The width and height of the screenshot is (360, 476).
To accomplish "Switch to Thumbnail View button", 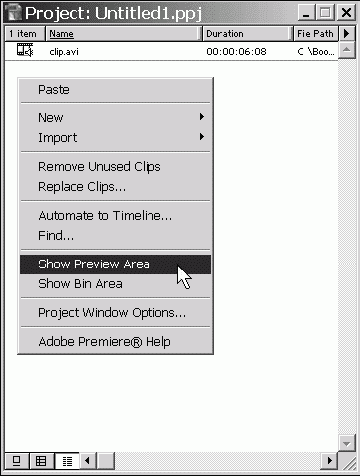I will (42, 461).
